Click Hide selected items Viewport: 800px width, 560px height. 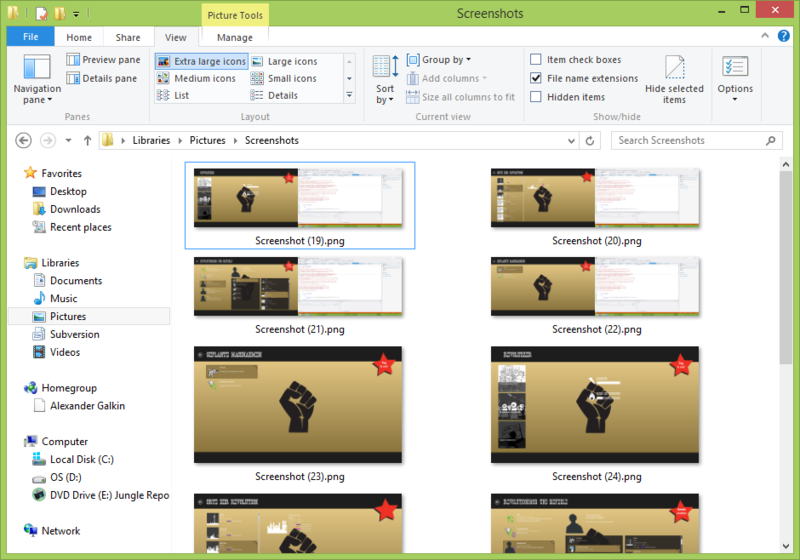tap(674, 80)
